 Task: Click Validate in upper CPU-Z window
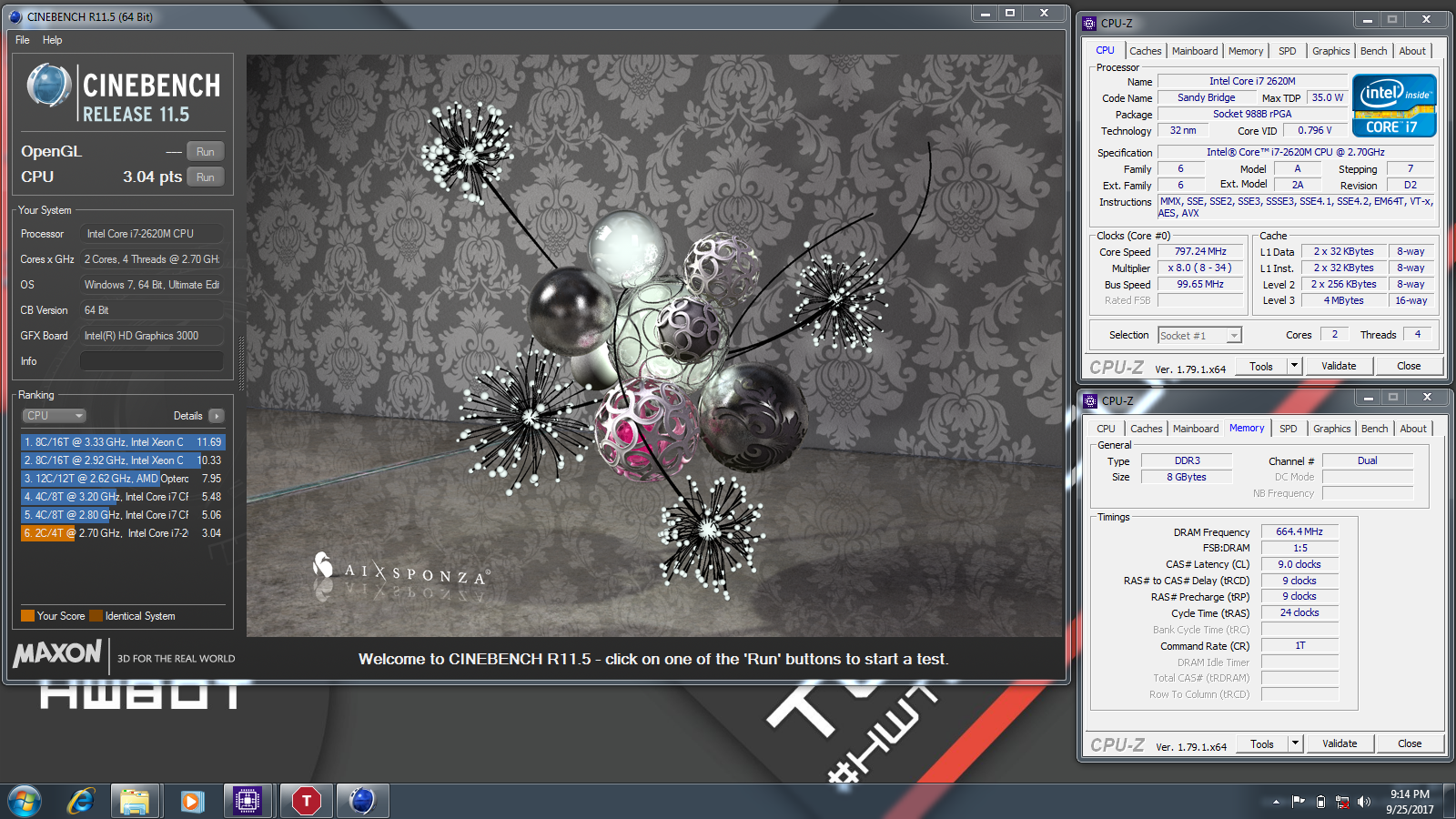1339,367
